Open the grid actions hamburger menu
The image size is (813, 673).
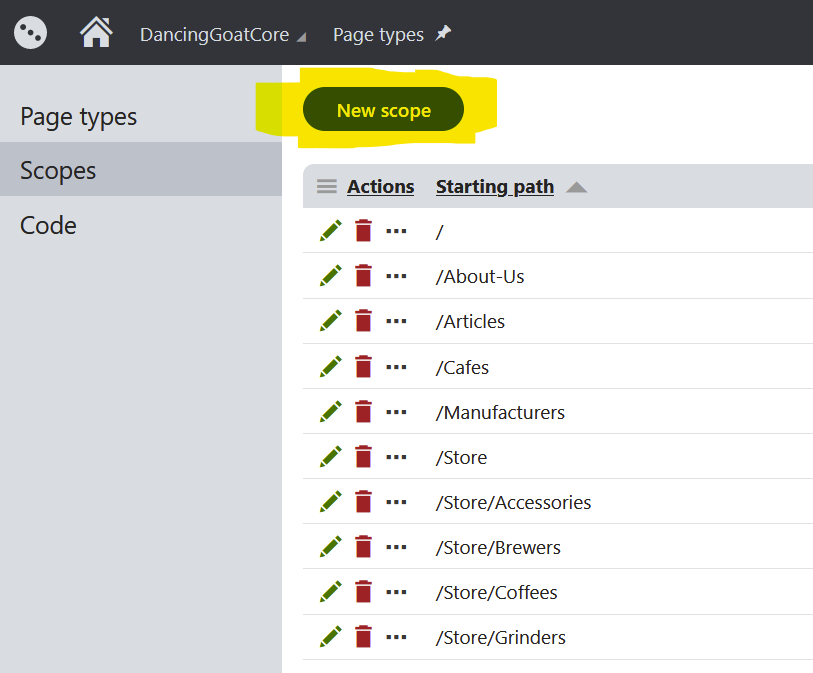[327, 186]
